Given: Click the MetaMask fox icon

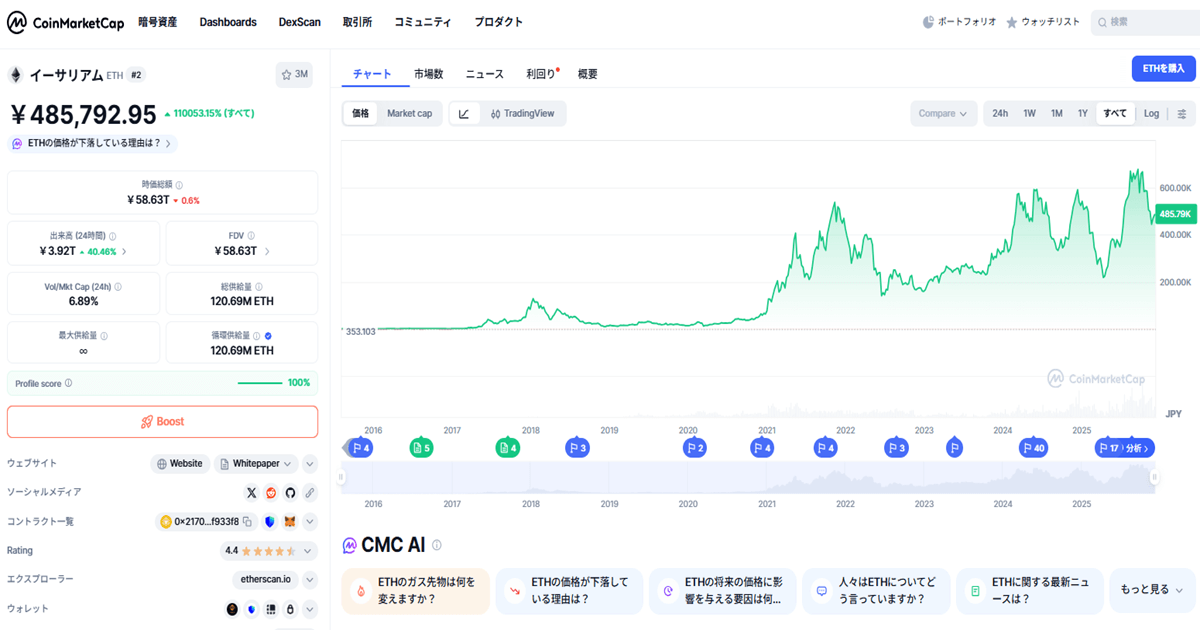Looking at the screenshot, I should (290, 521).
